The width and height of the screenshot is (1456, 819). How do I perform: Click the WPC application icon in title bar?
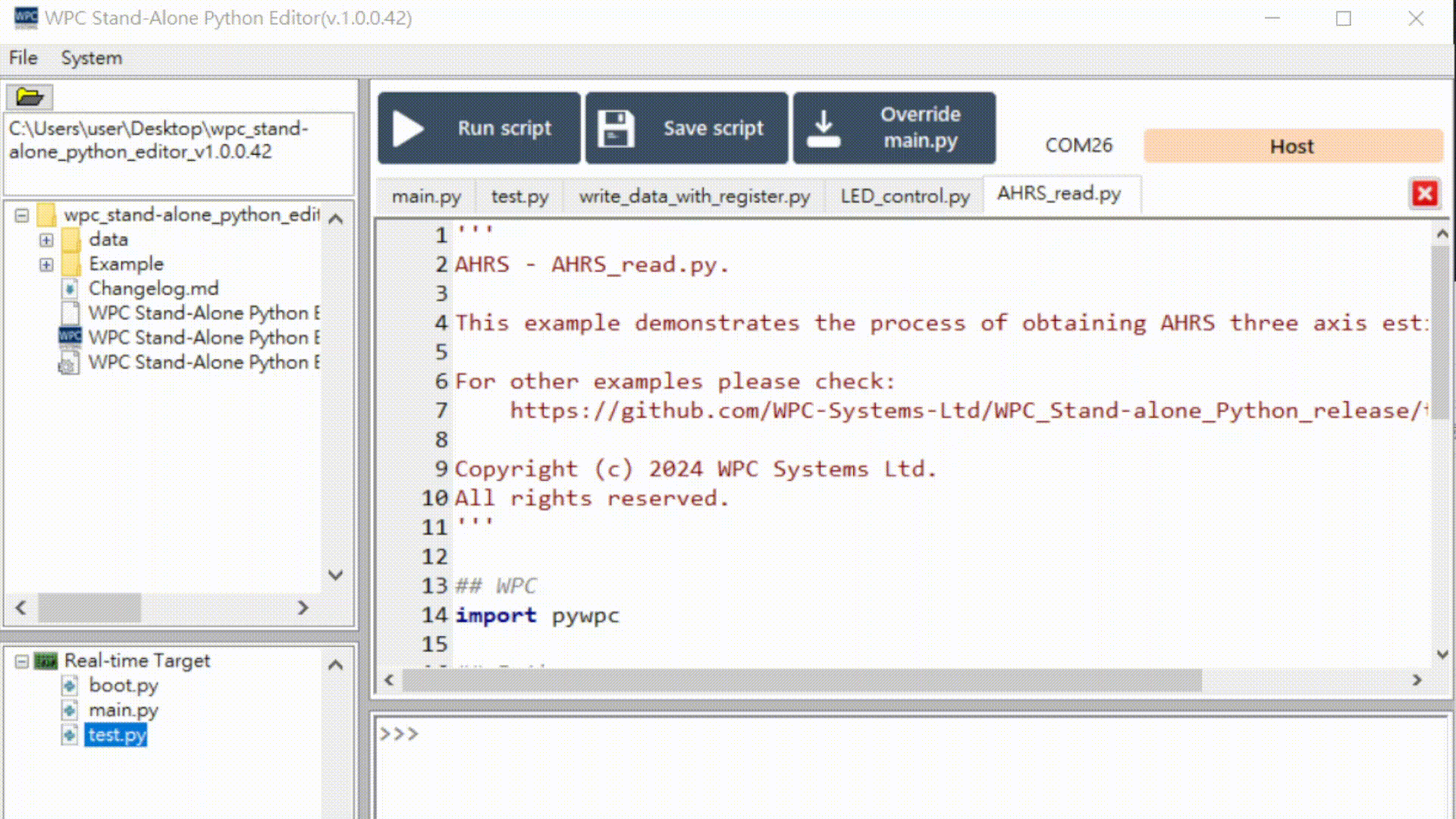pos(26,17)
